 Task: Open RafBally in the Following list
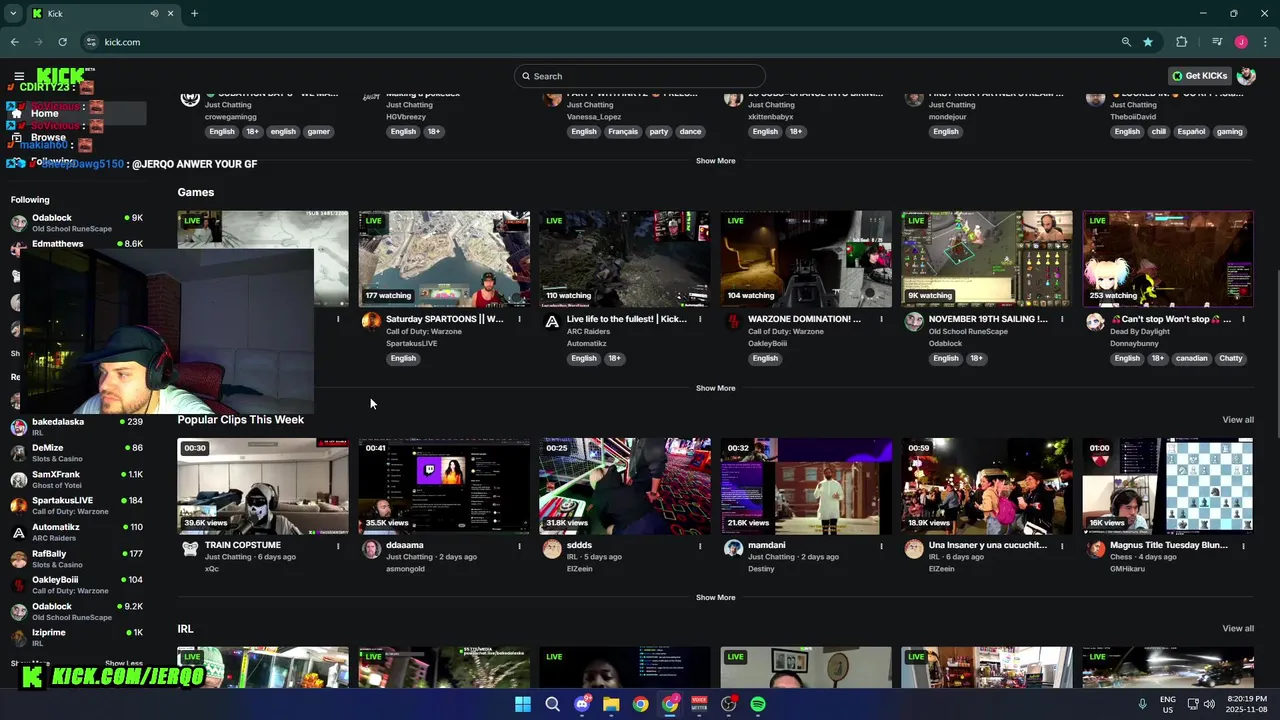click(x=78, y=559)
